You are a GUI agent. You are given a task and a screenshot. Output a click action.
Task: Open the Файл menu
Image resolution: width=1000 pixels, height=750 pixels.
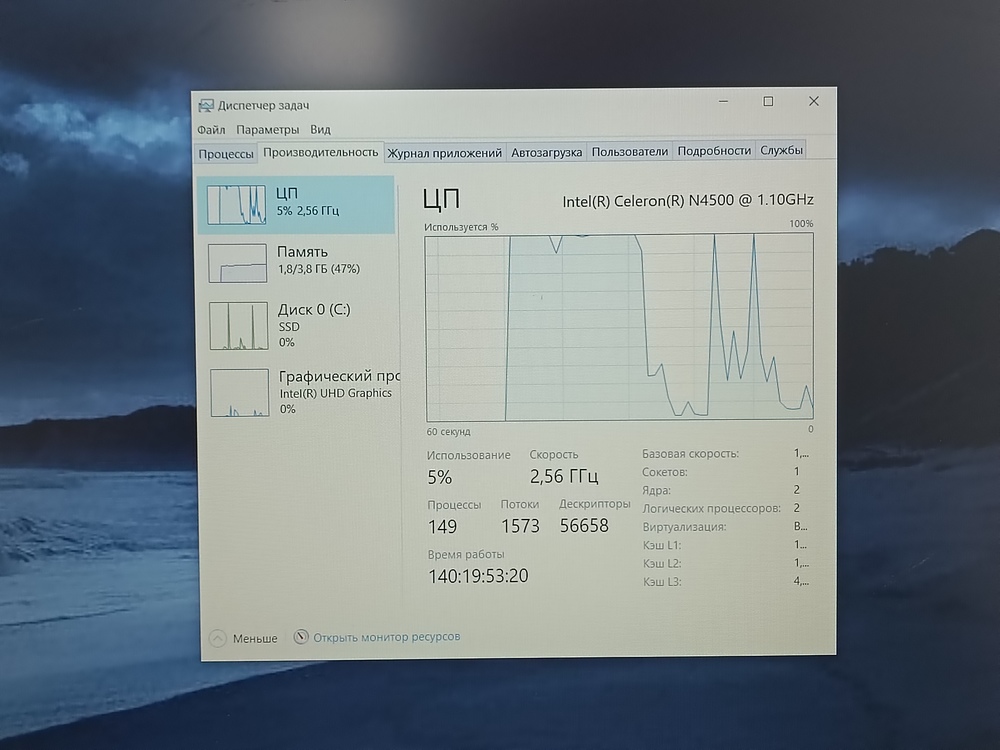(x=211, y=130)
